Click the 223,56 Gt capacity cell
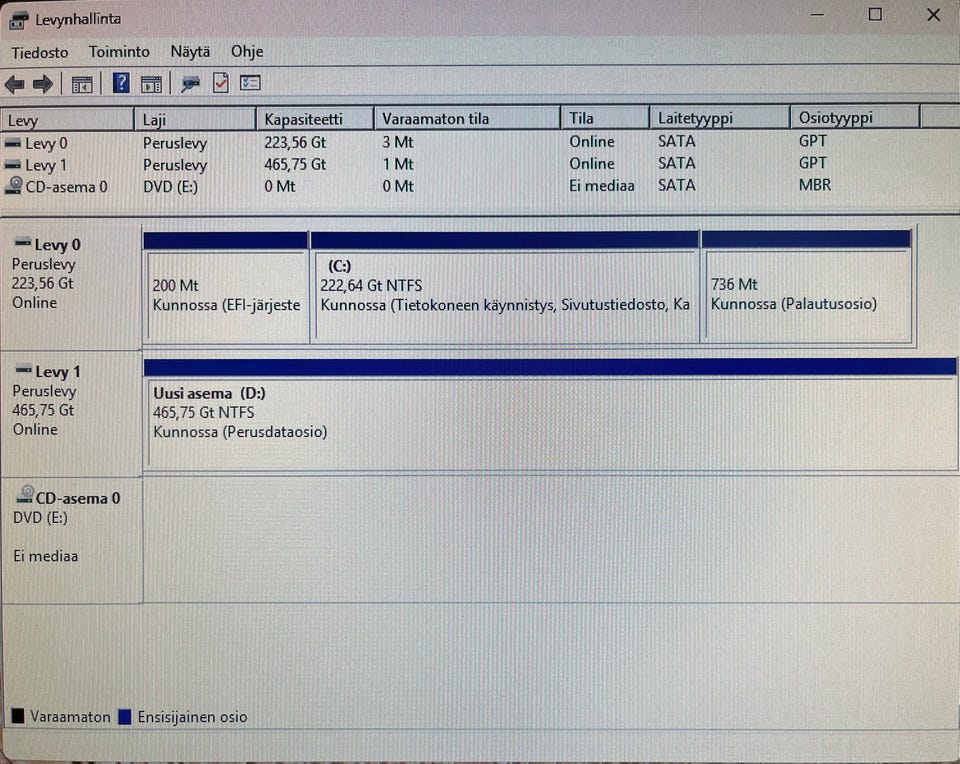 (295, 143)
